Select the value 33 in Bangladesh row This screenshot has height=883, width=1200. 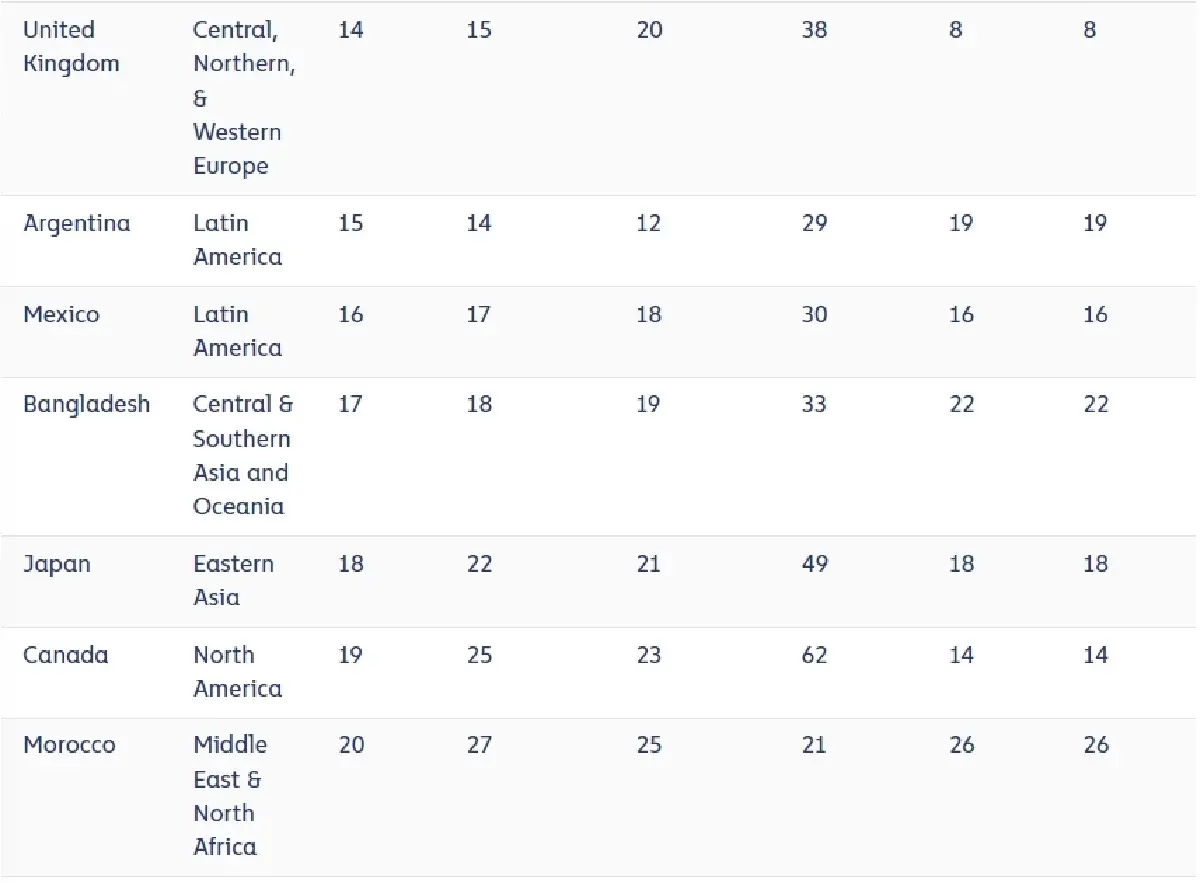pos(814,404)
